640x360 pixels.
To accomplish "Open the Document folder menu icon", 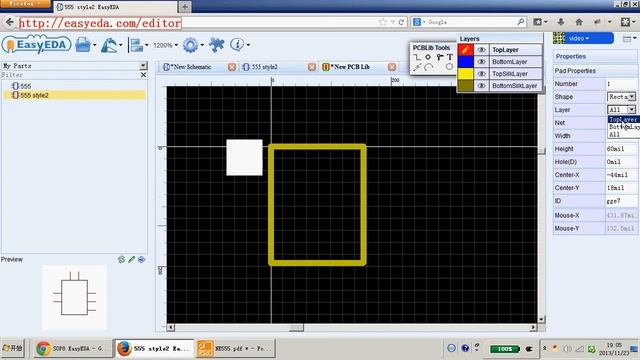I will 83,44.
